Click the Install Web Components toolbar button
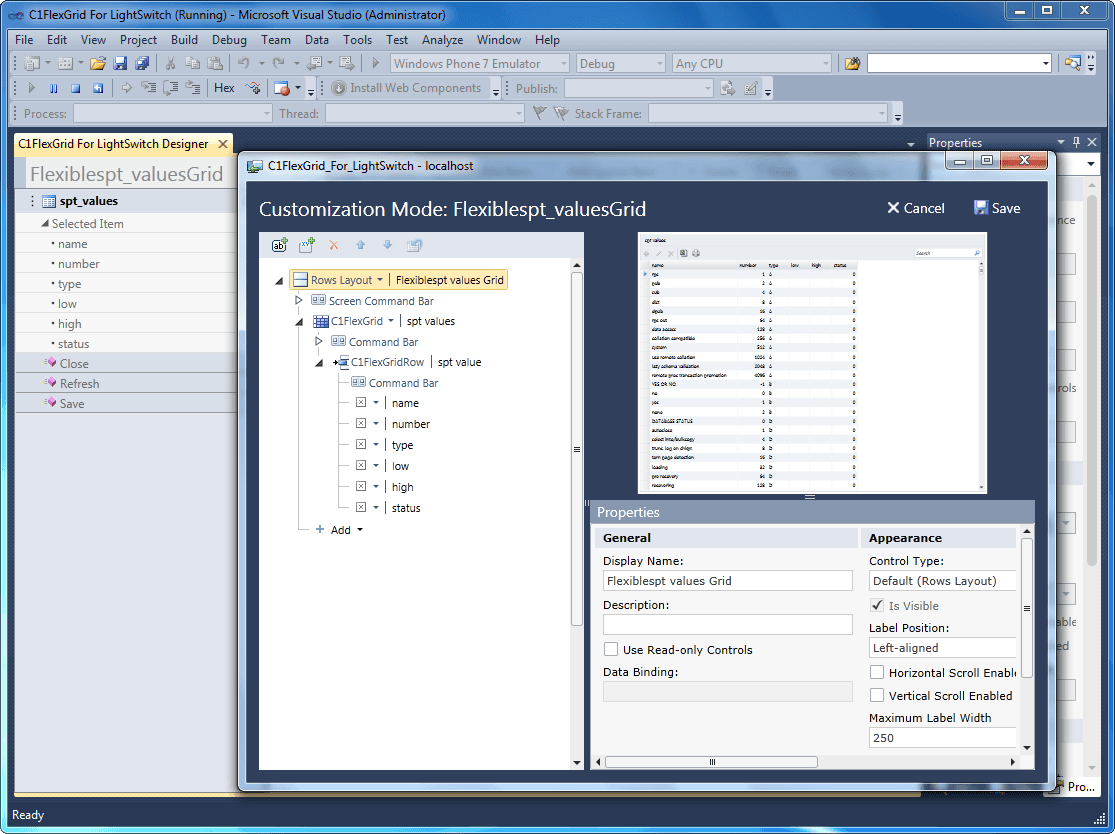The image size is (1115, 834). (408, 88)
